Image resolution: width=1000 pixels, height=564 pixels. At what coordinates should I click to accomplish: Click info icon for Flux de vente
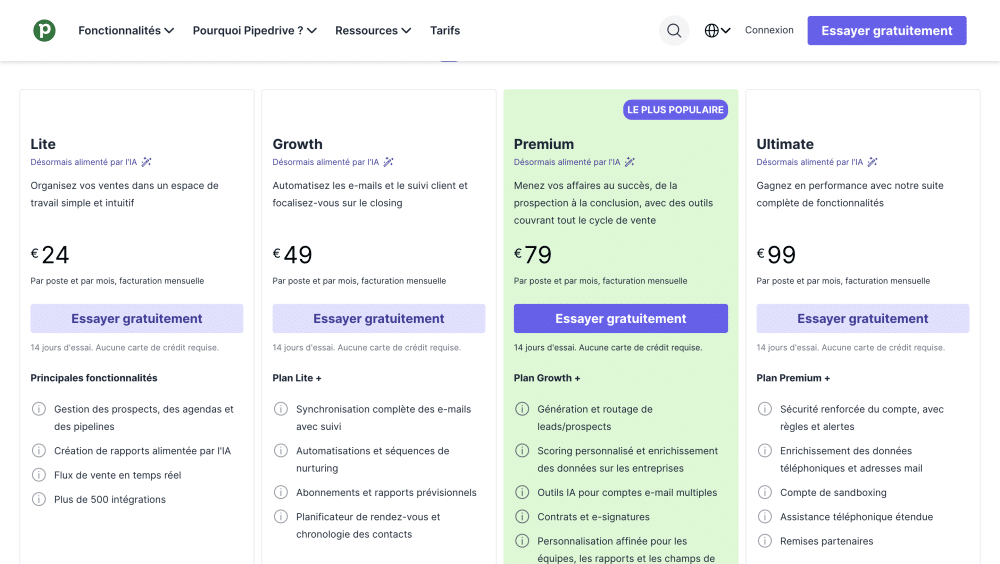(39, 475)
